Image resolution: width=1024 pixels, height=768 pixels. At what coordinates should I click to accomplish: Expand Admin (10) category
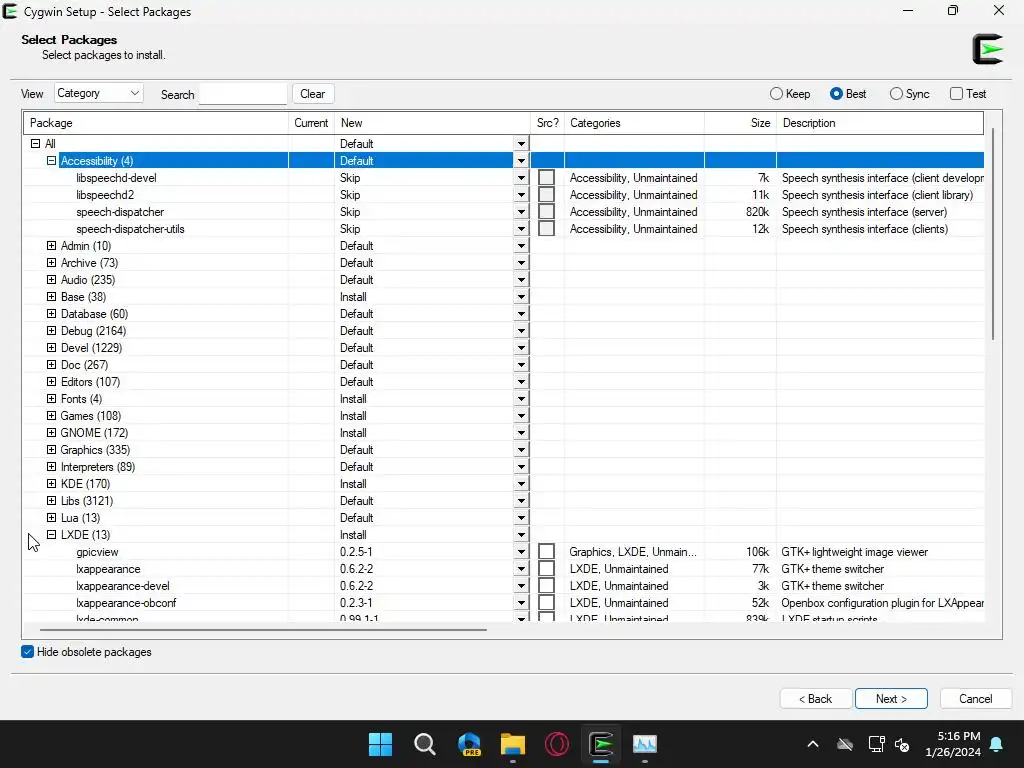coord(52,246)
